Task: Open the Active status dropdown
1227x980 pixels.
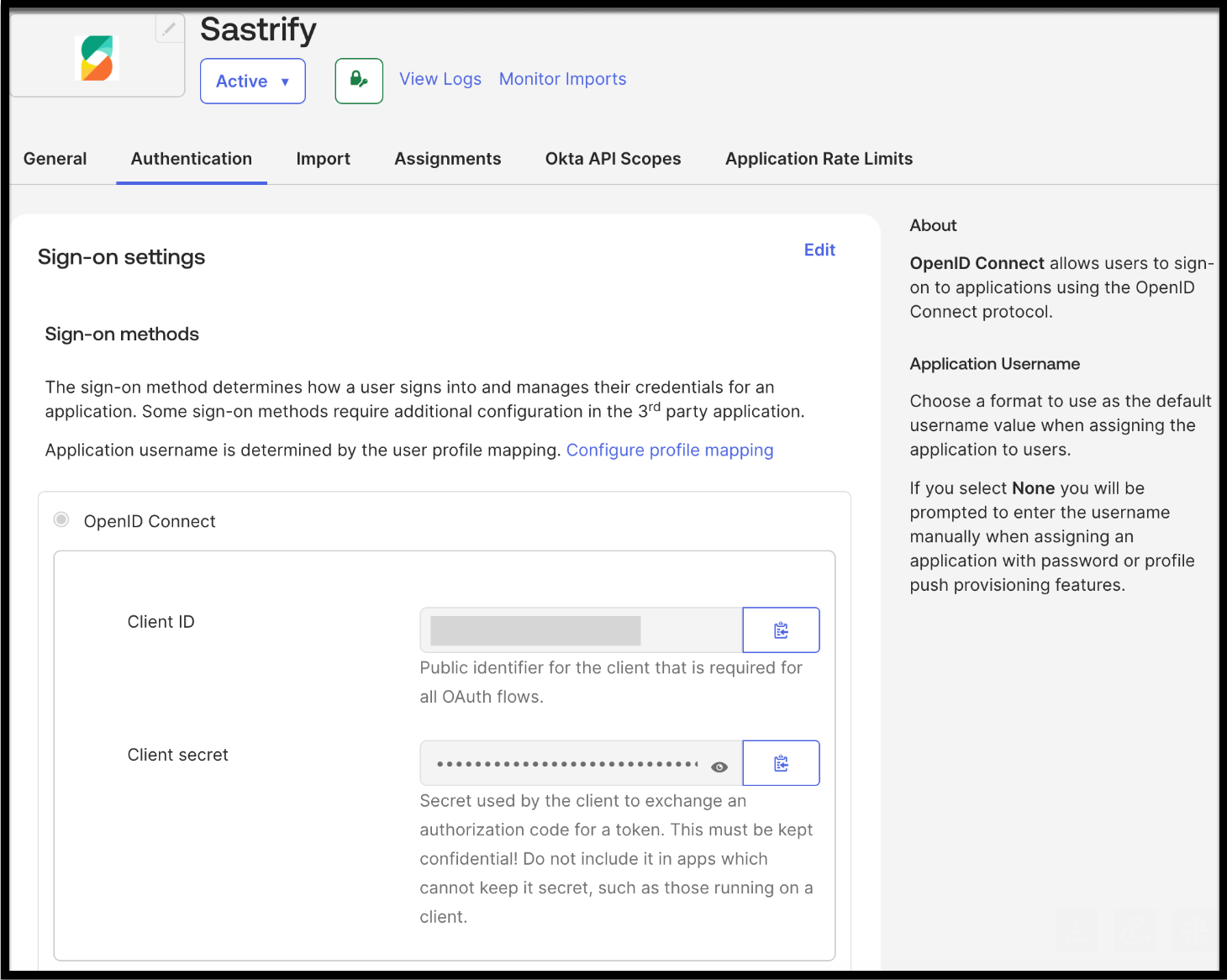Action: coord(253,81)
